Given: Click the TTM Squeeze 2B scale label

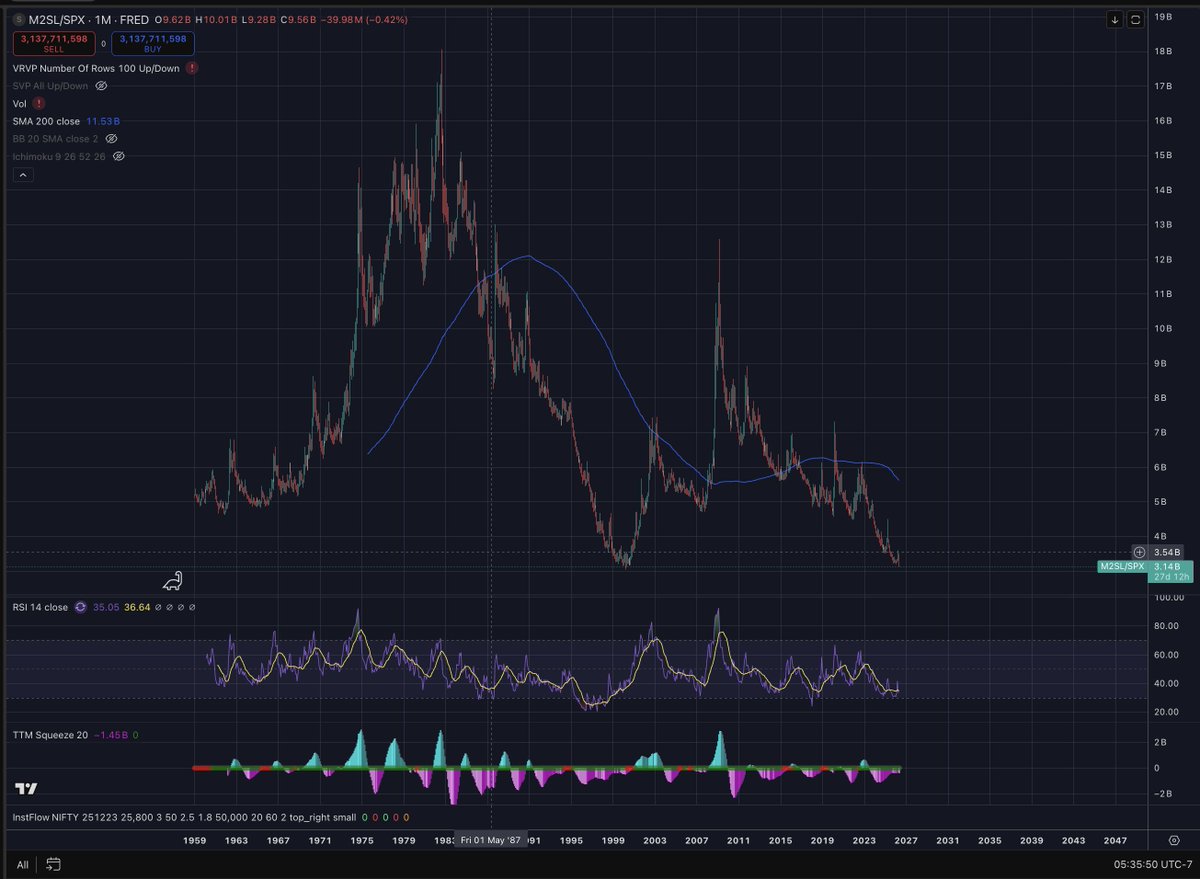Looking at the screenshot, I should (x=1160, y=743).
